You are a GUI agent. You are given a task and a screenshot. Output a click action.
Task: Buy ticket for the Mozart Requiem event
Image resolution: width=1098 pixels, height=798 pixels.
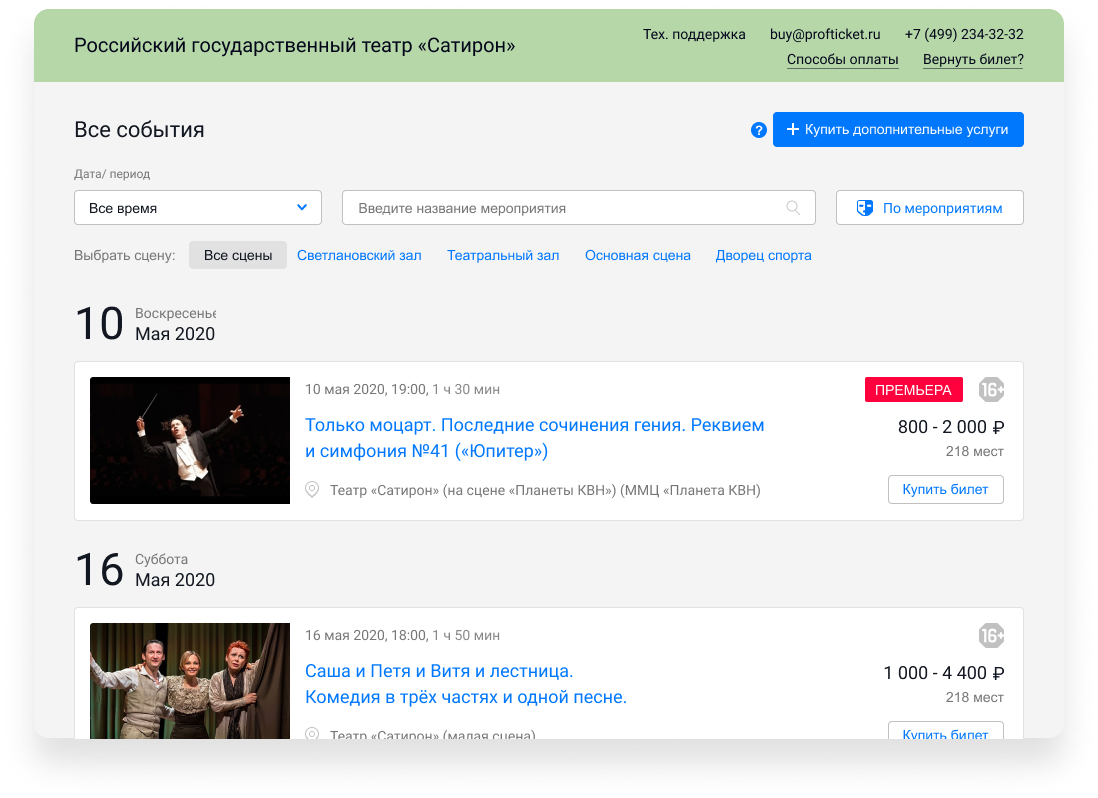click(945, 489)
